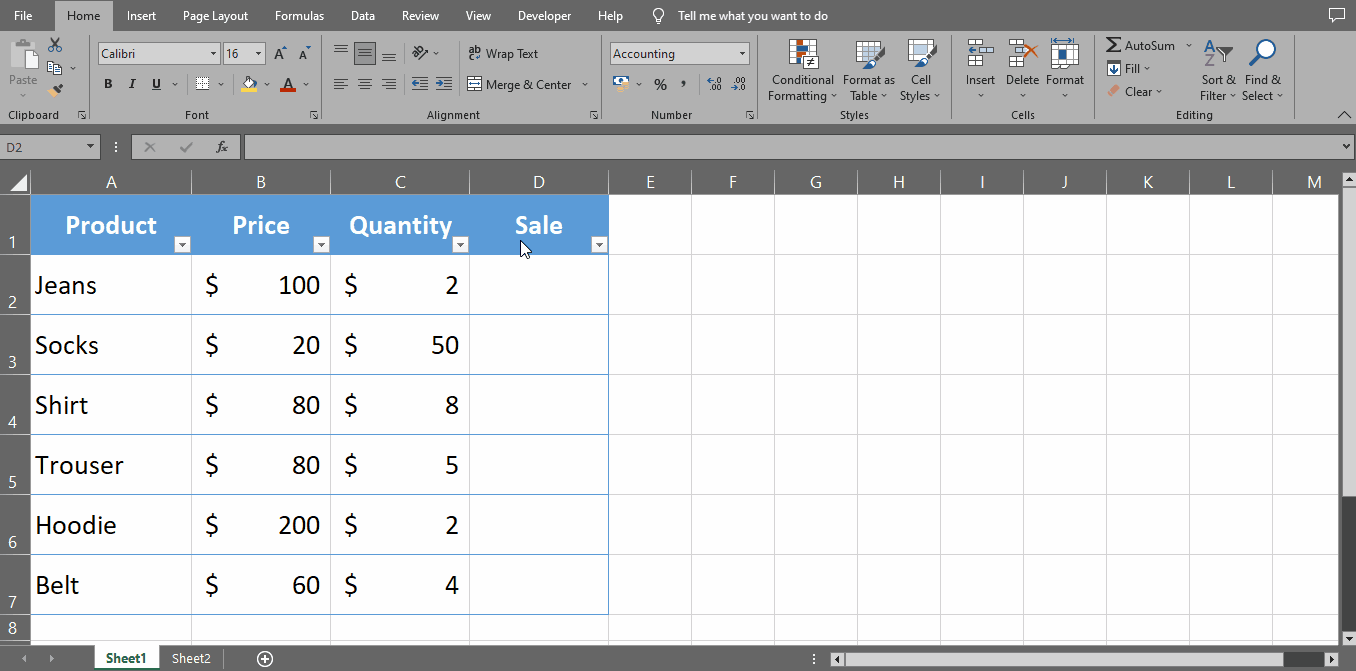Click the Insert Function button

pos(220,146)
